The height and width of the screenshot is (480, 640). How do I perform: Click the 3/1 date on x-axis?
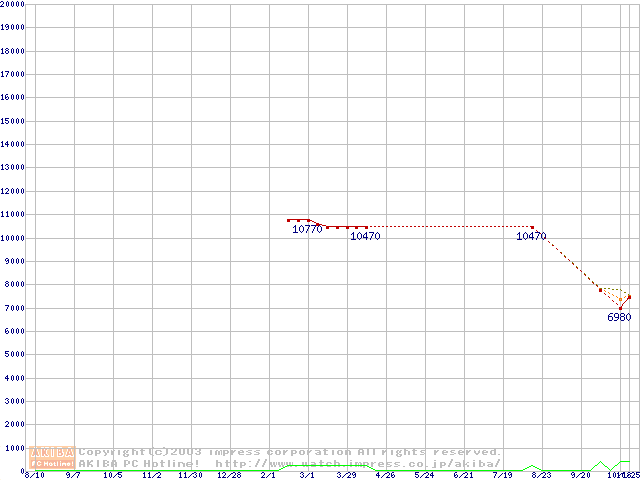coord(307,475)
